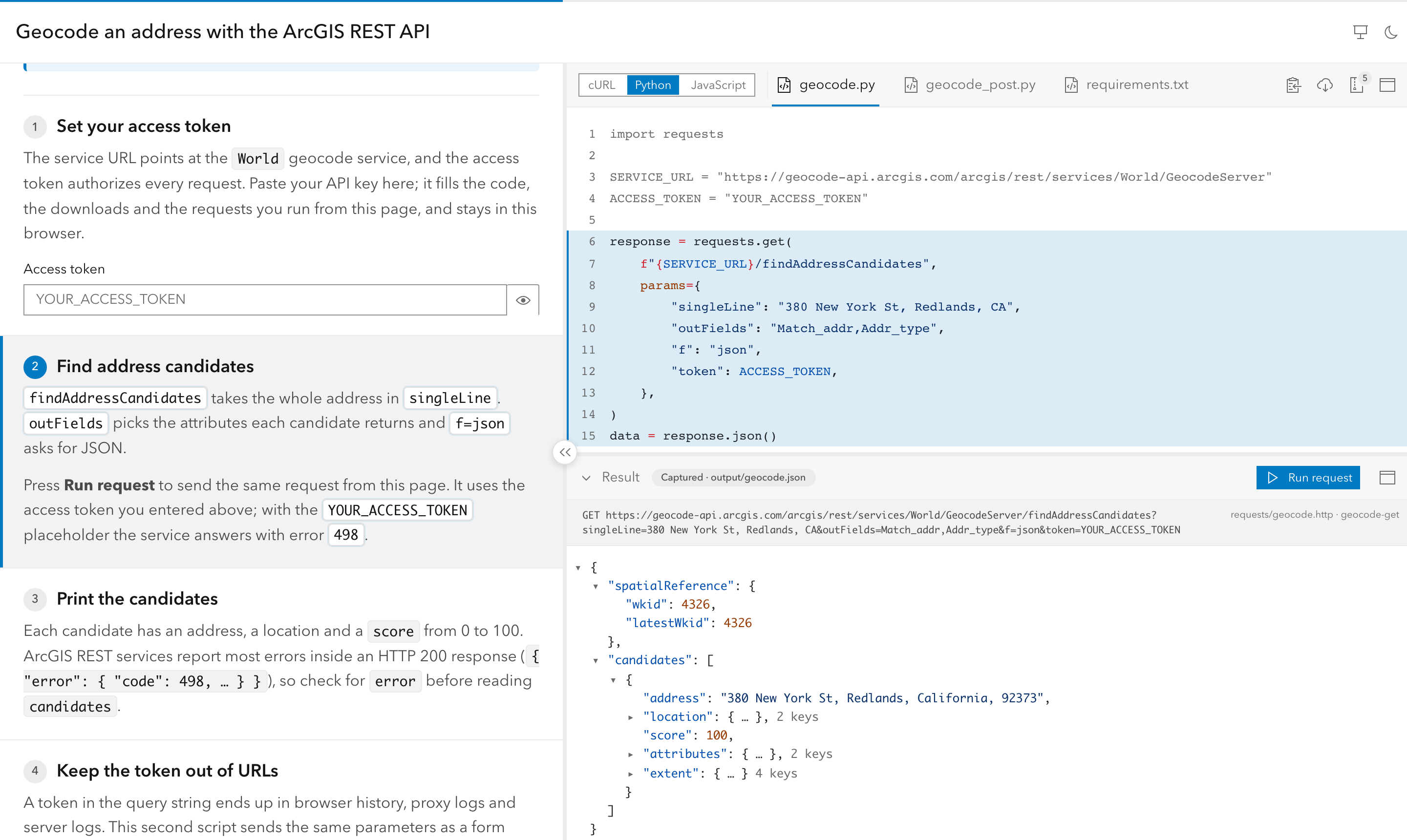This screenshot has height=840, width=1407.
Task: Open the geocode_post.py file tab
Action: click(x=969, y=85)
